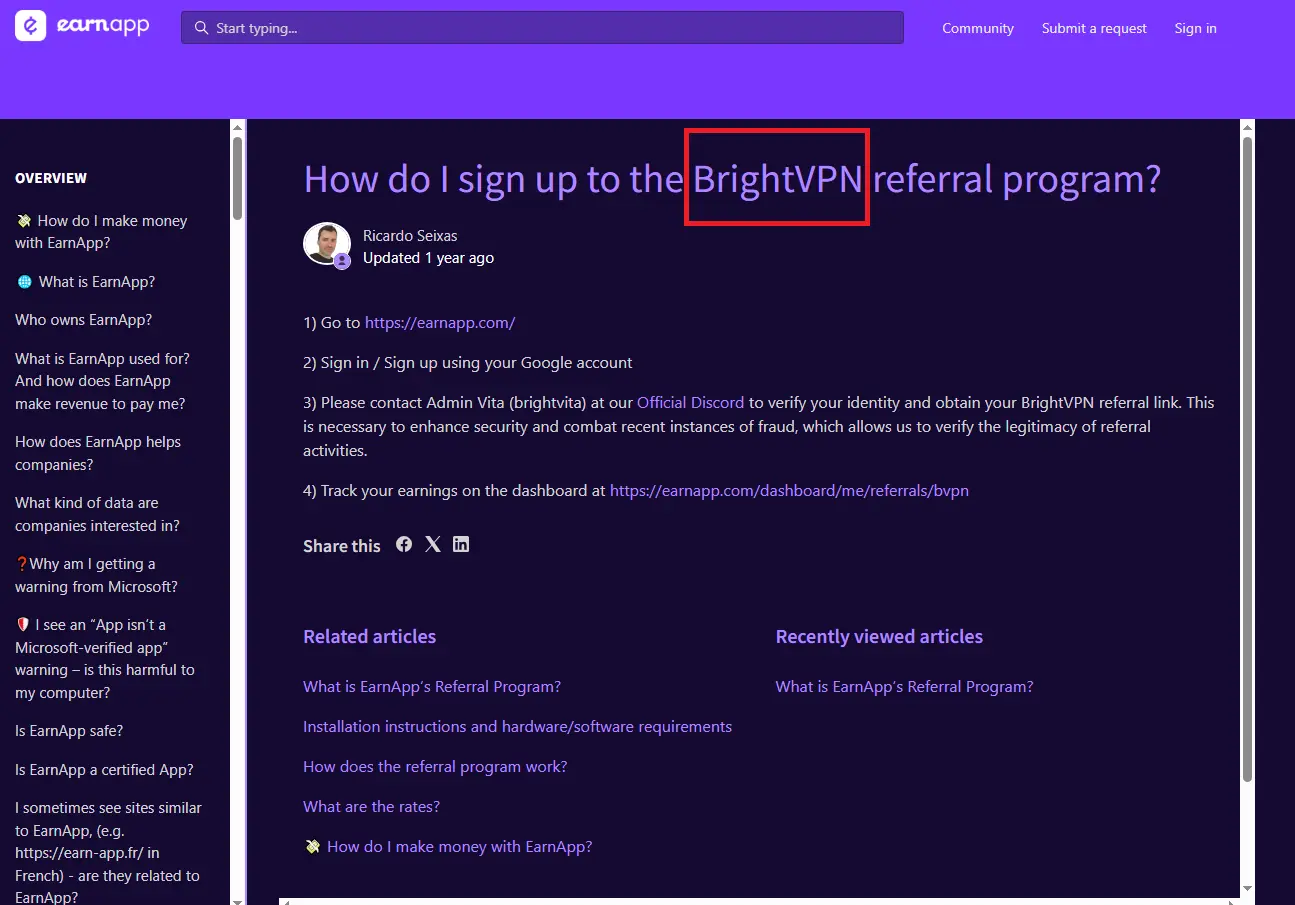
Task: Open What are the rates article
Action: [371, 807]
